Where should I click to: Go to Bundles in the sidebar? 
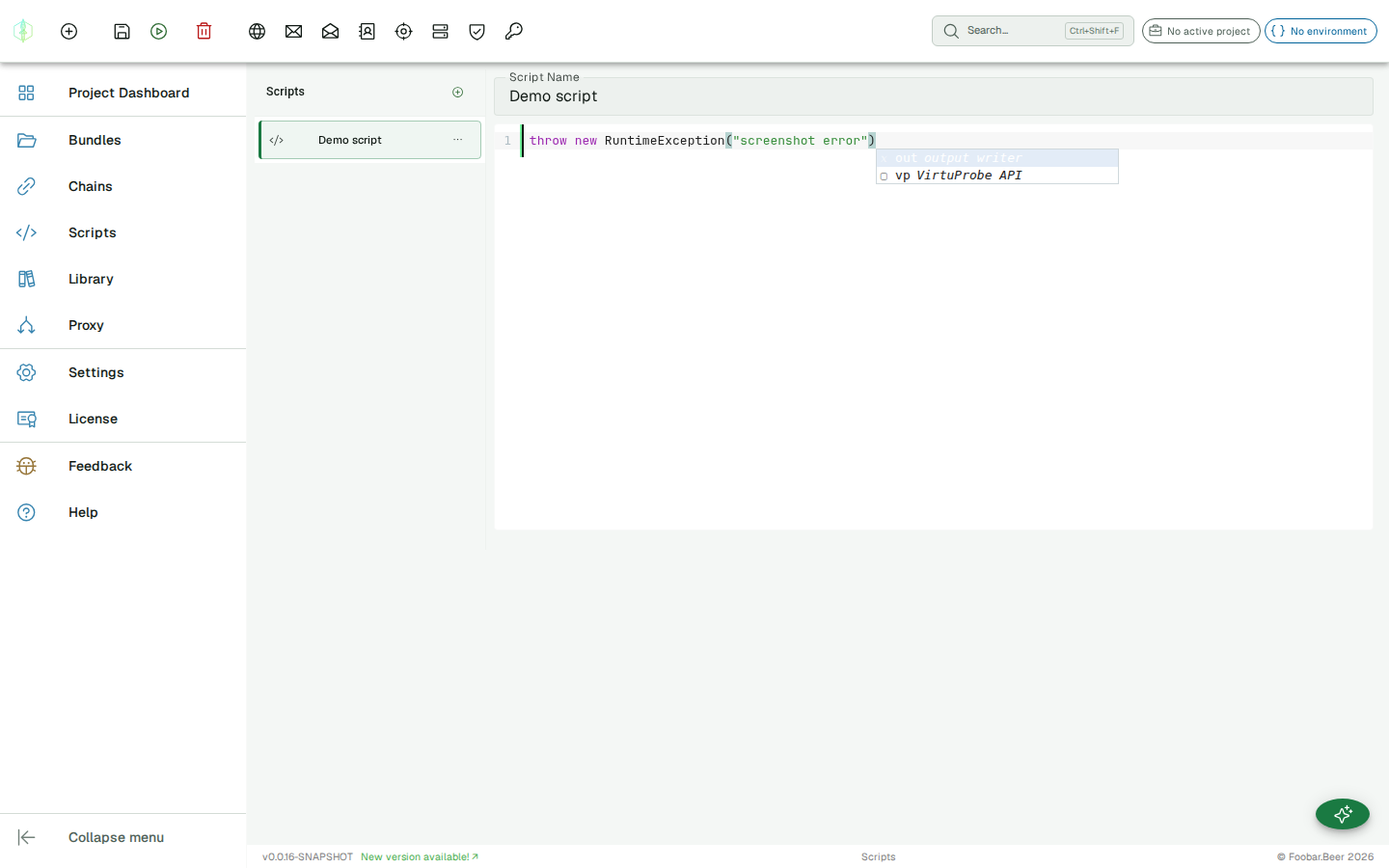click(x=123, y=140)
